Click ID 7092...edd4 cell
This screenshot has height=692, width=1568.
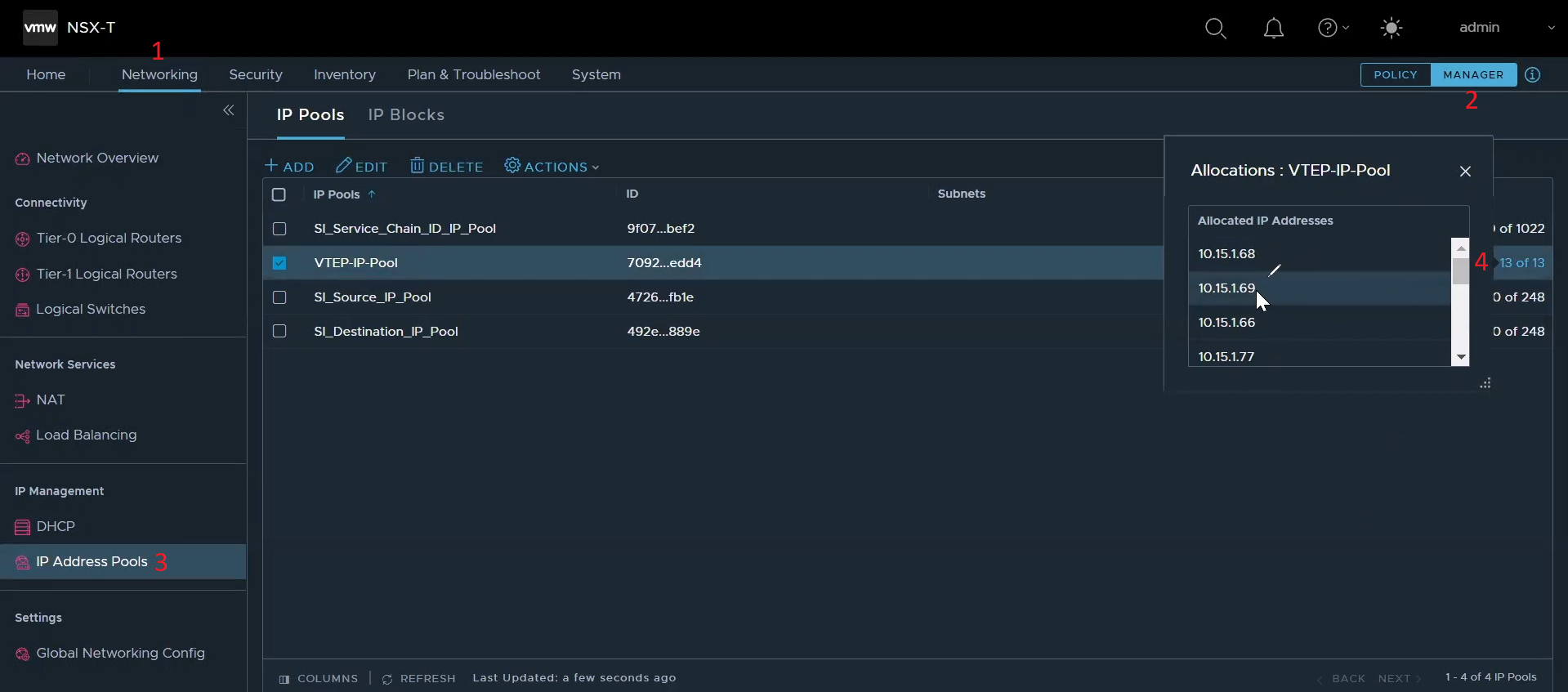[664, 263]
